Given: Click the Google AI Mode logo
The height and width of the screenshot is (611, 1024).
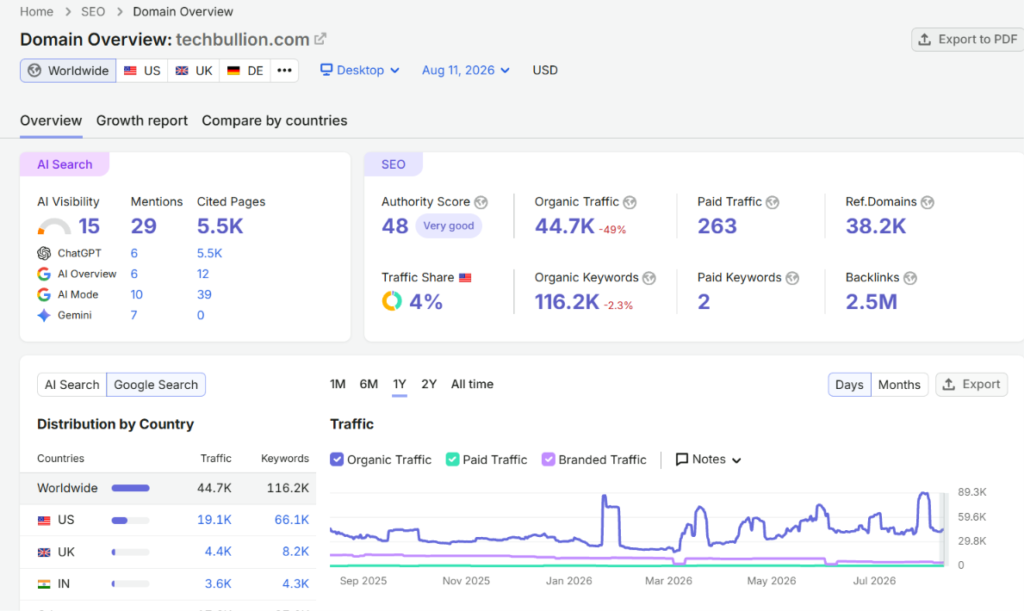Looking at the screenshot, I should (44, 294).
